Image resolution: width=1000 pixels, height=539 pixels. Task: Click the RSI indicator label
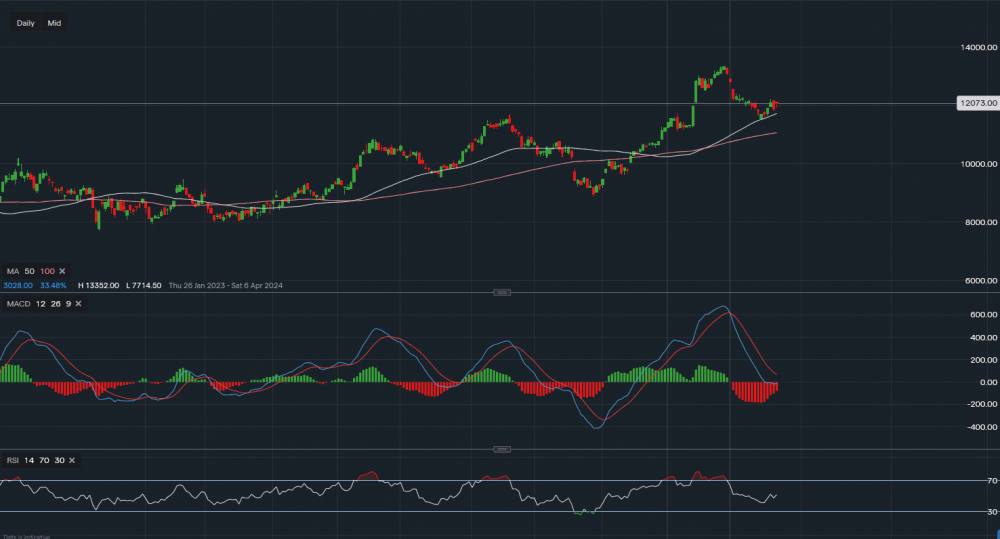click(11, 460)
